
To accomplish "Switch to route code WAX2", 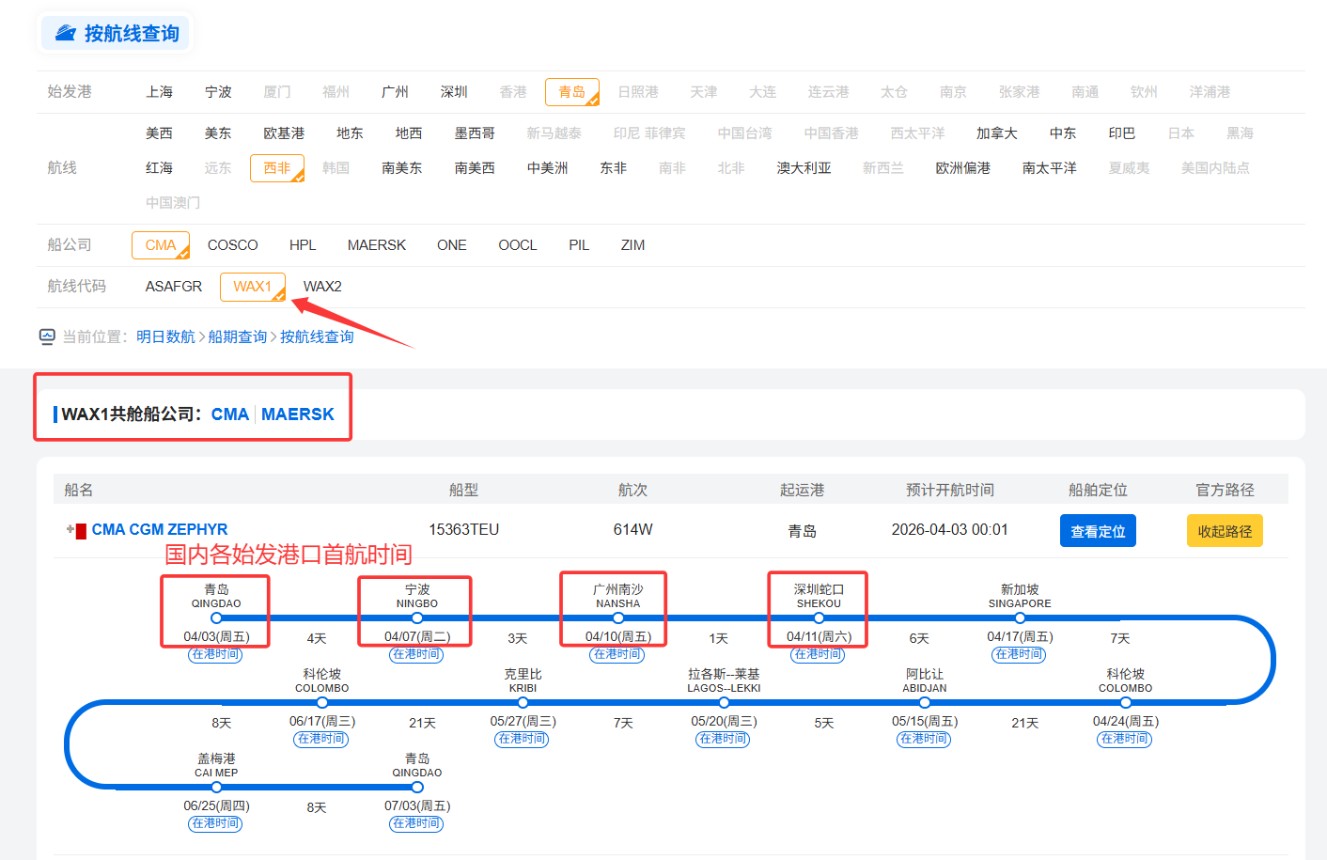I will [322, 287].
